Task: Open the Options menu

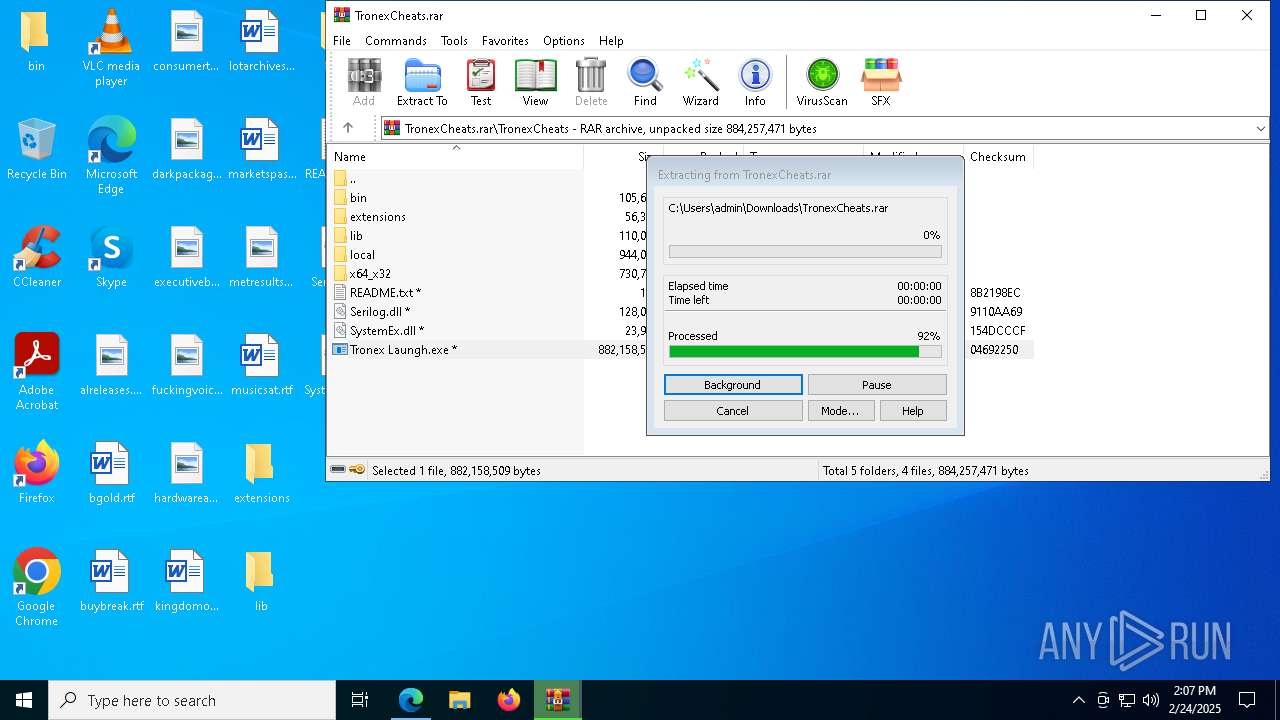Action: [x=564, y=41]
